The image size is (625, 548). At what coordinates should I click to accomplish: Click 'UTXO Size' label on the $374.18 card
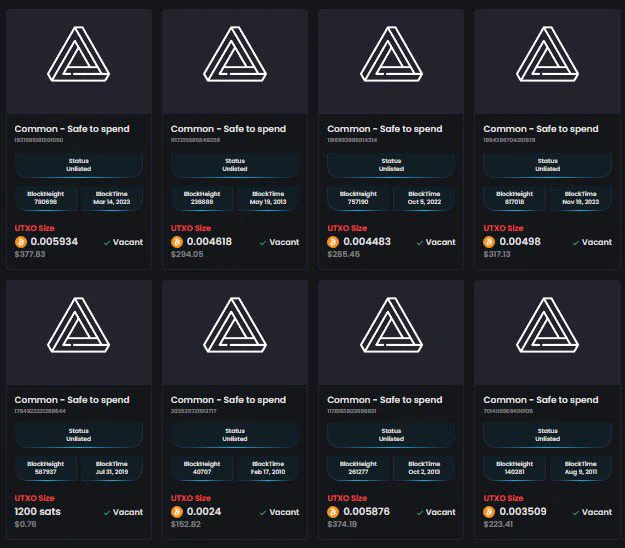[347, 498]
